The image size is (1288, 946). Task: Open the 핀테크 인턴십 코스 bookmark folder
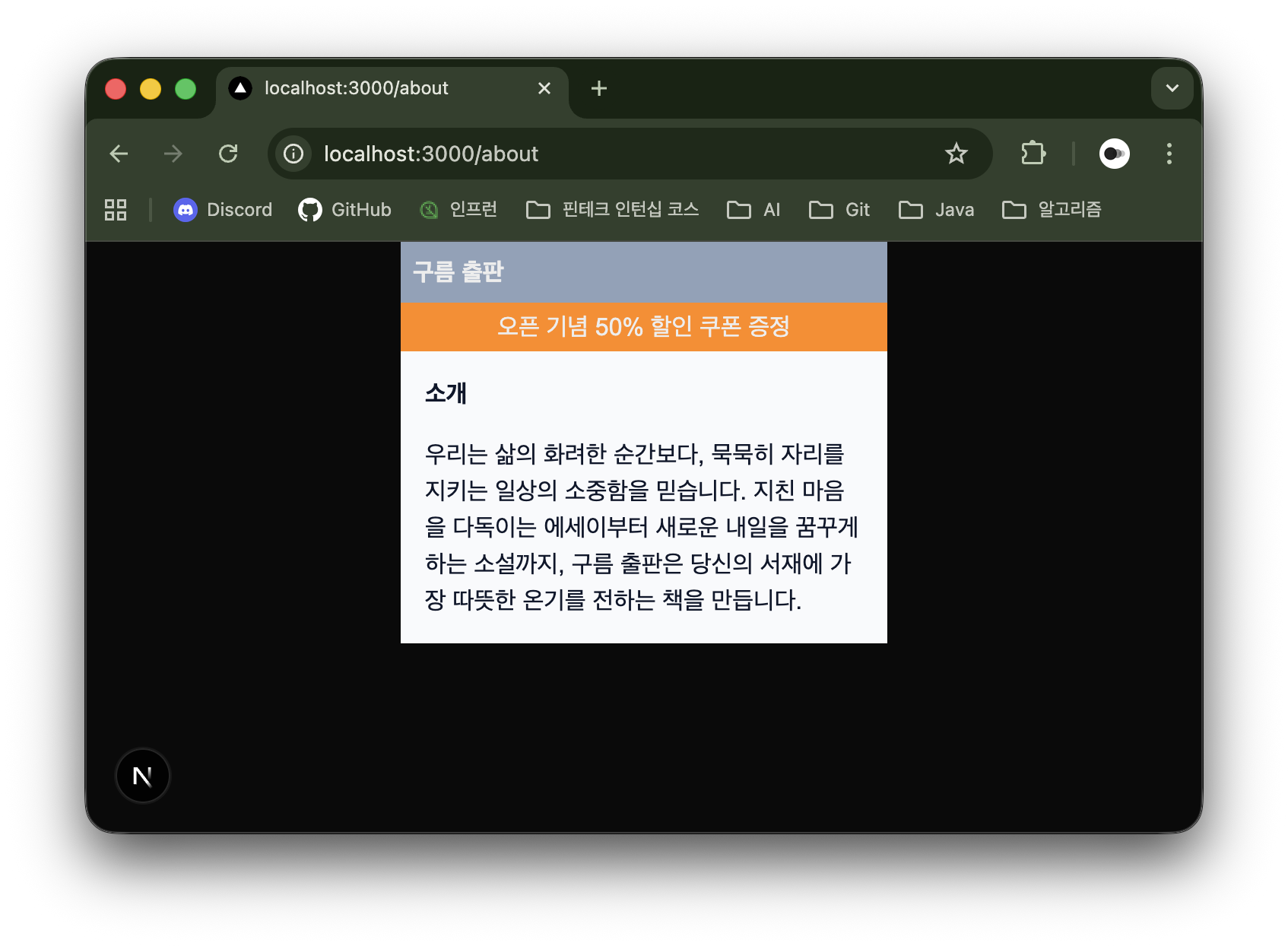tap(612, 210)
